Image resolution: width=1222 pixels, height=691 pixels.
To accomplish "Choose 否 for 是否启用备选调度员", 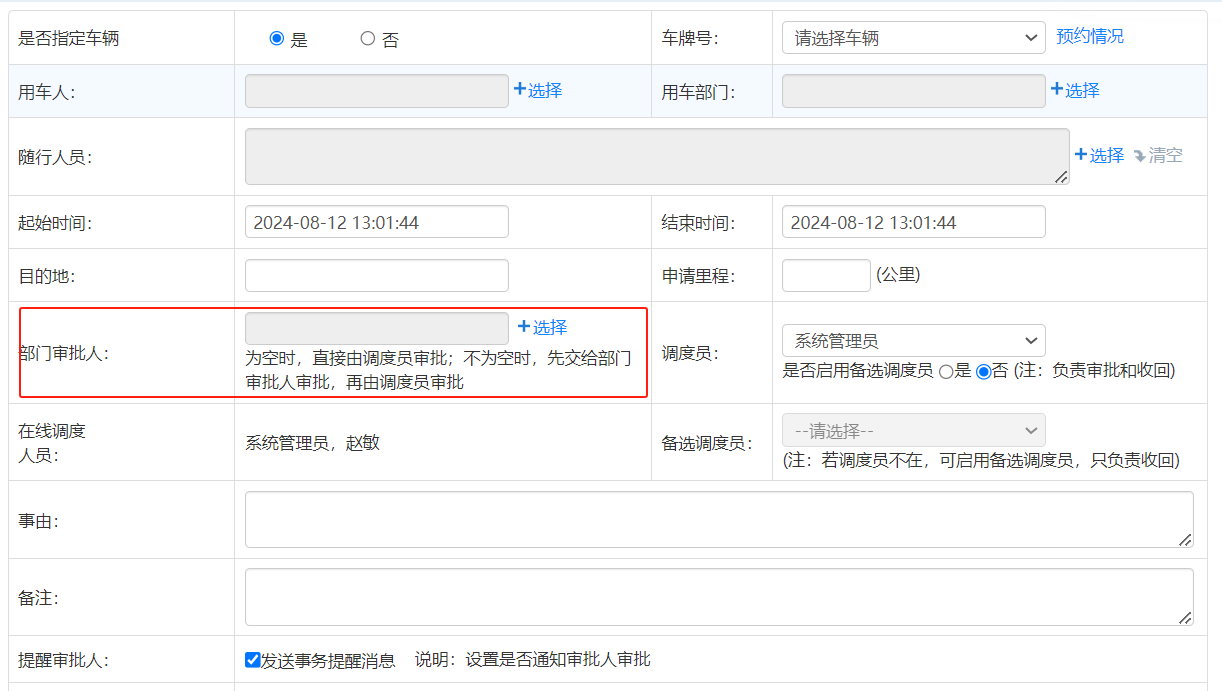I will [983, 371].
